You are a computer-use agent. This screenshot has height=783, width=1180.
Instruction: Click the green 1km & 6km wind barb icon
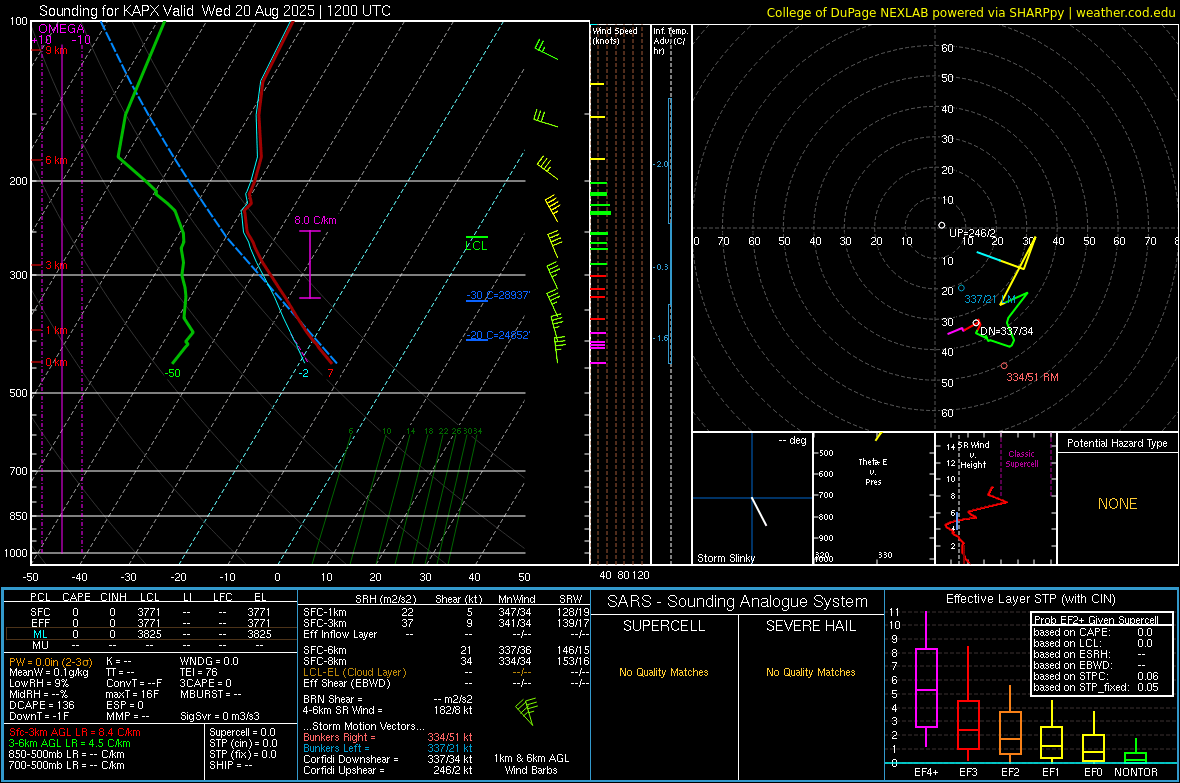pyautogui.click(x=528, y=711)
